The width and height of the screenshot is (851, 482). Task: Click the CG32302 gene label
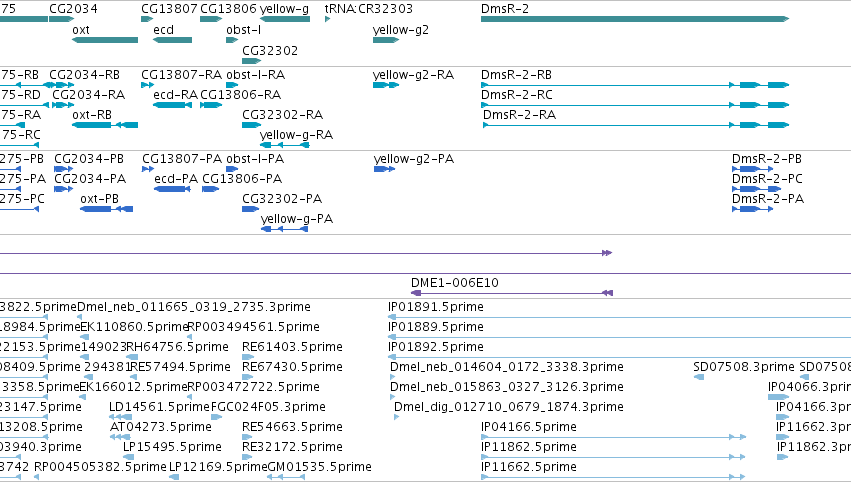click(x=270, y=50)
